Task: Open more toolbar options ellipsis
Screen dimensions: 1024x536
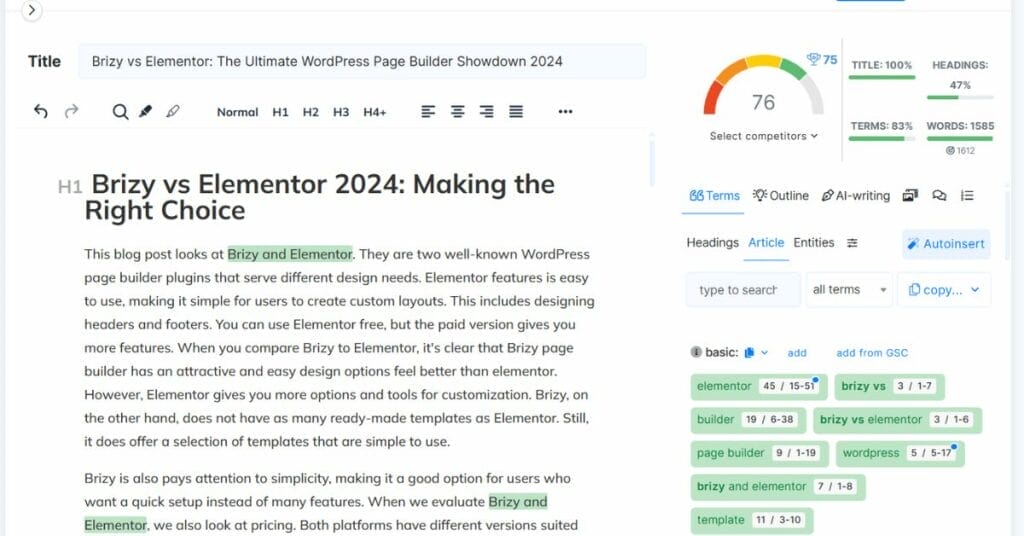Action: click(566, 112)
